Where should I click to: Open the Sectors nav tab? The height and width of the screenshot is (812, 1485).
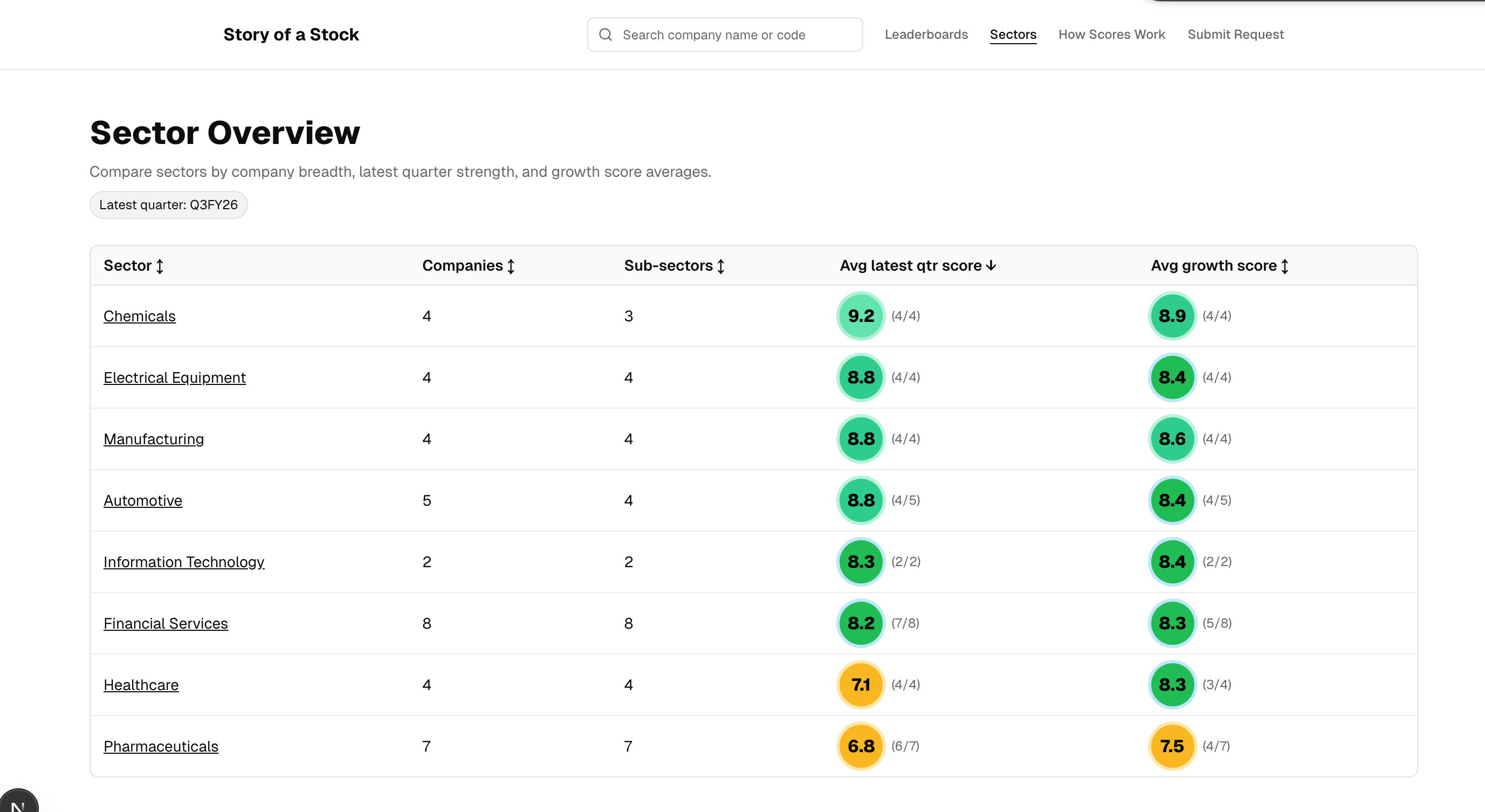1013,35
